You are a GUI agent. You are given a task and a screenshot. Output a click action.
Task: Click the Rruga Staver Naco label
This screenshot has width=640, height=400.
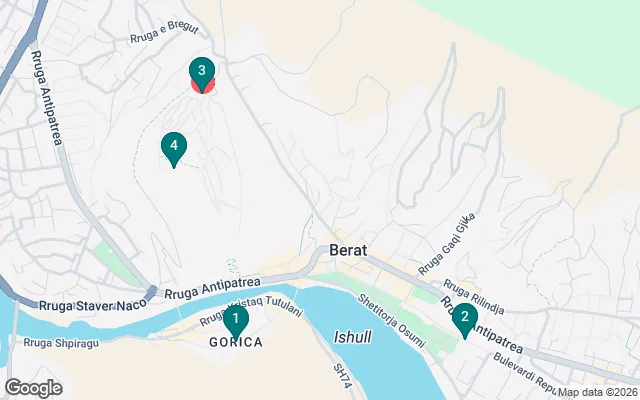(x=93, y=305)
